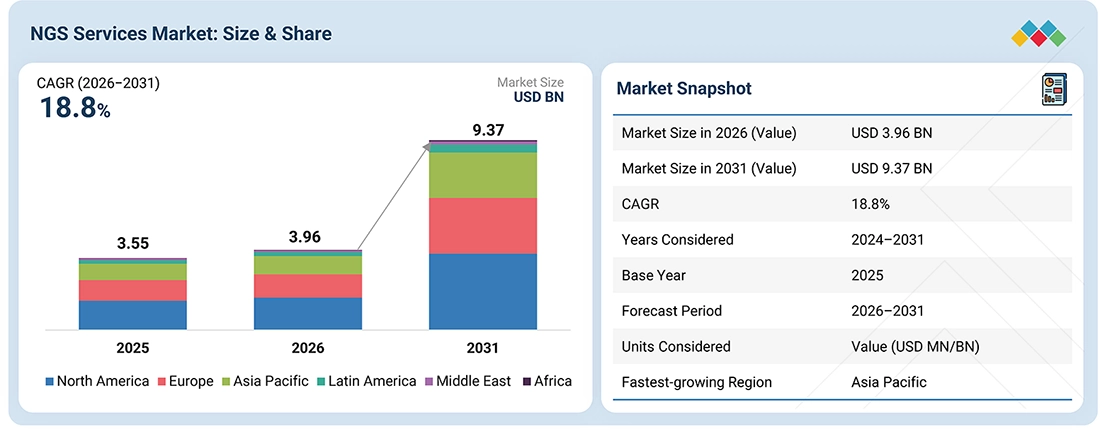The image size is (1100, 429).
Task: Click the CAGR row label in the table
Action: tap(640, 204)
